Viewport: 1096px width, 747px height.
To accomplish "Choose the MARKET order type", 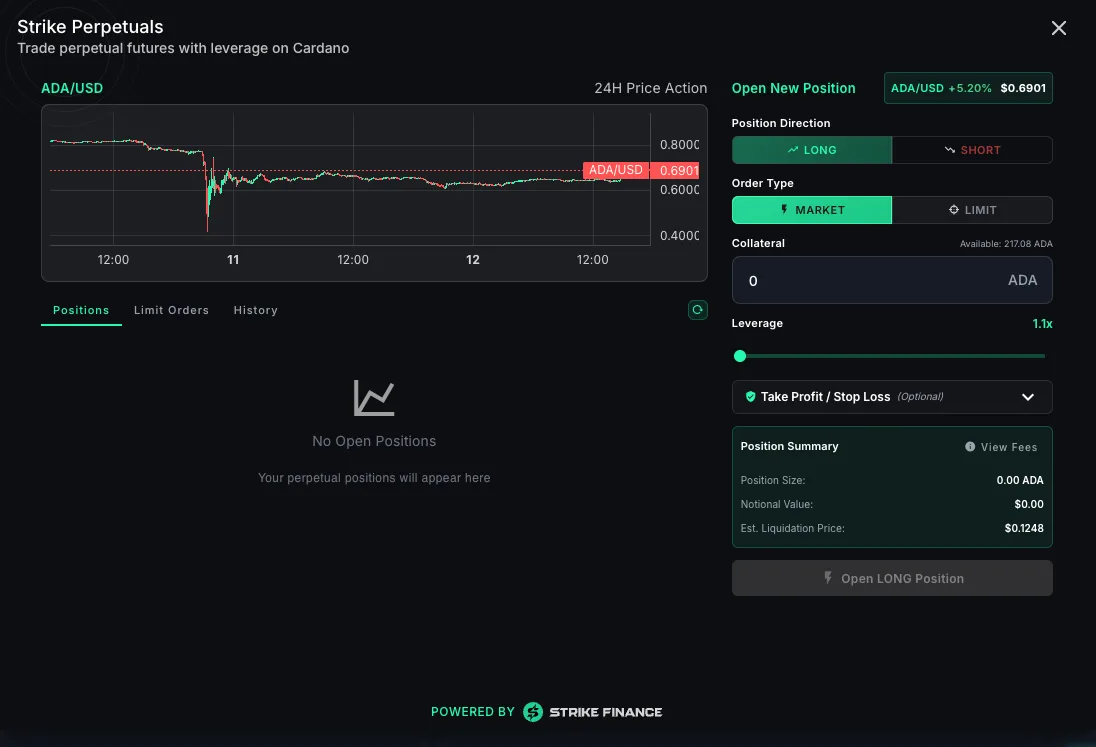I will click(812, 210).
